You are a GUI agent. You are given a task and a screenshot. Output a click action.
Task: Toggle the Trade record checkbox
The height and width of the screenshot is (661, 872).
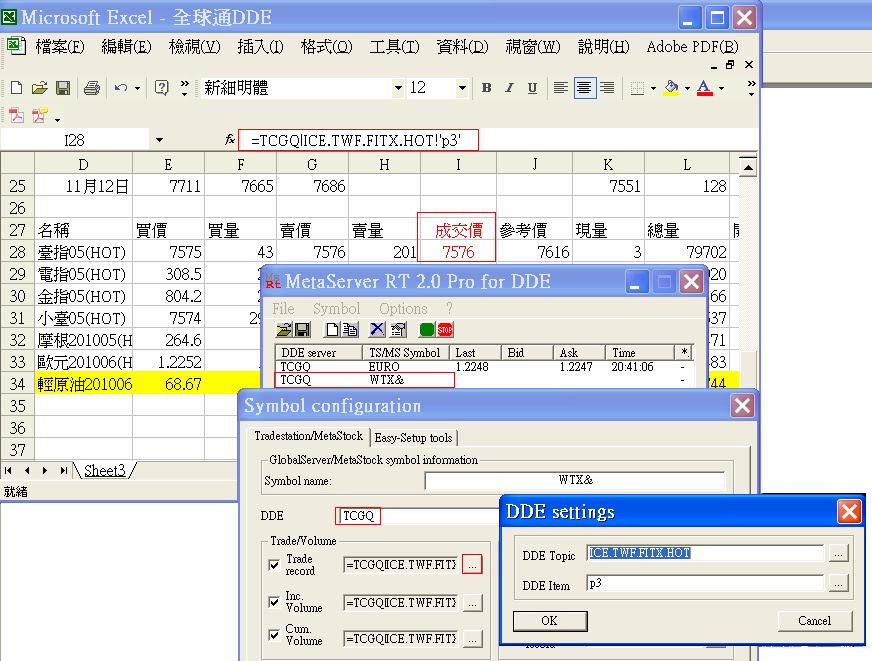pos(274,565)
